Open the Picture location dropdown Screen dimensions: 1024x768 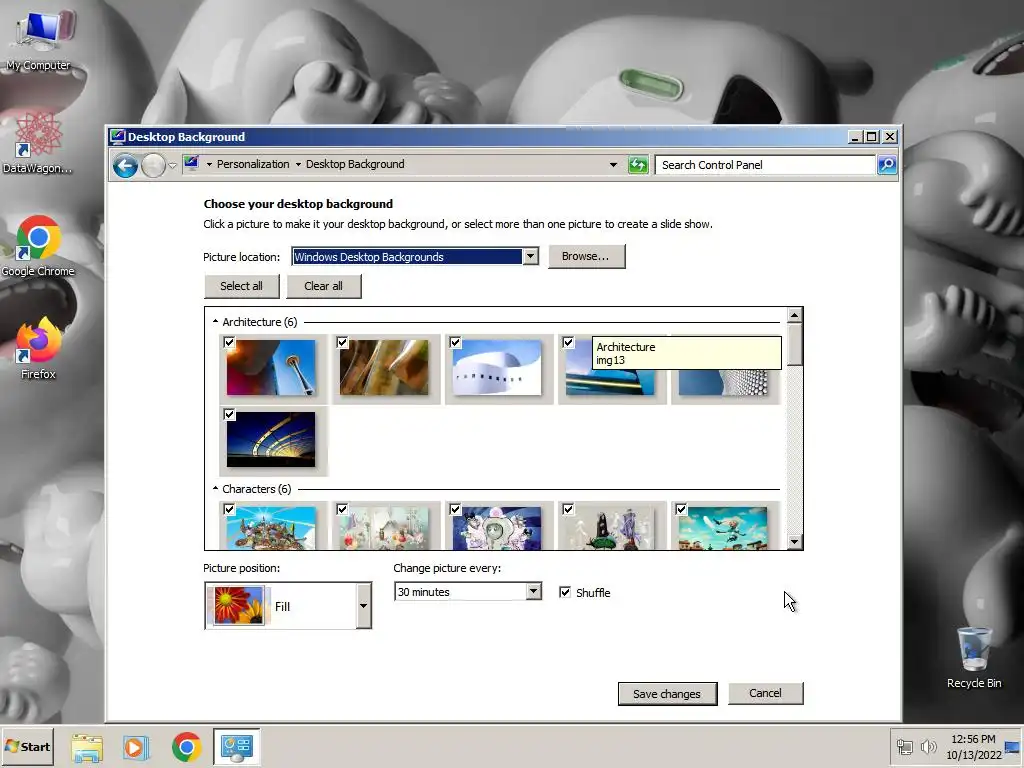point(530,257)
